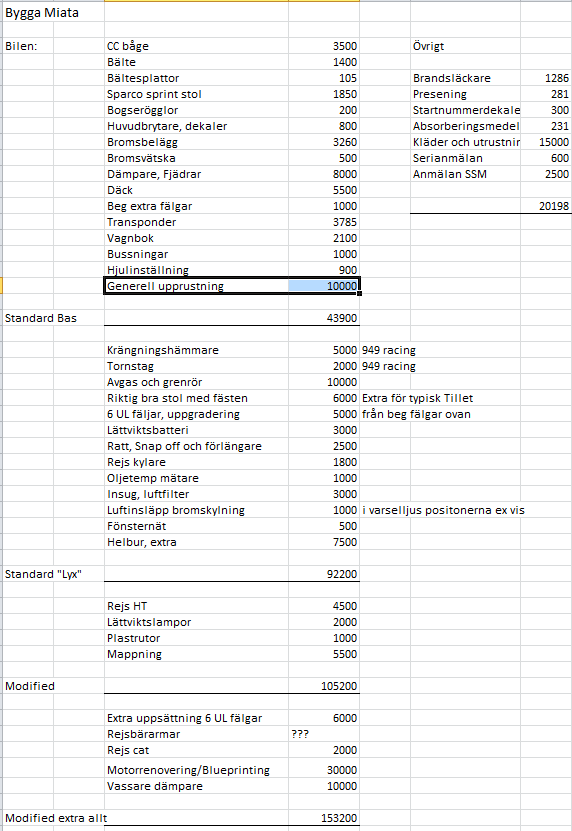The width and height of the screenshot is (572, 831).
Task: Click 'Huvudbrytare, dekaler' cell
Action: point(196,126)
